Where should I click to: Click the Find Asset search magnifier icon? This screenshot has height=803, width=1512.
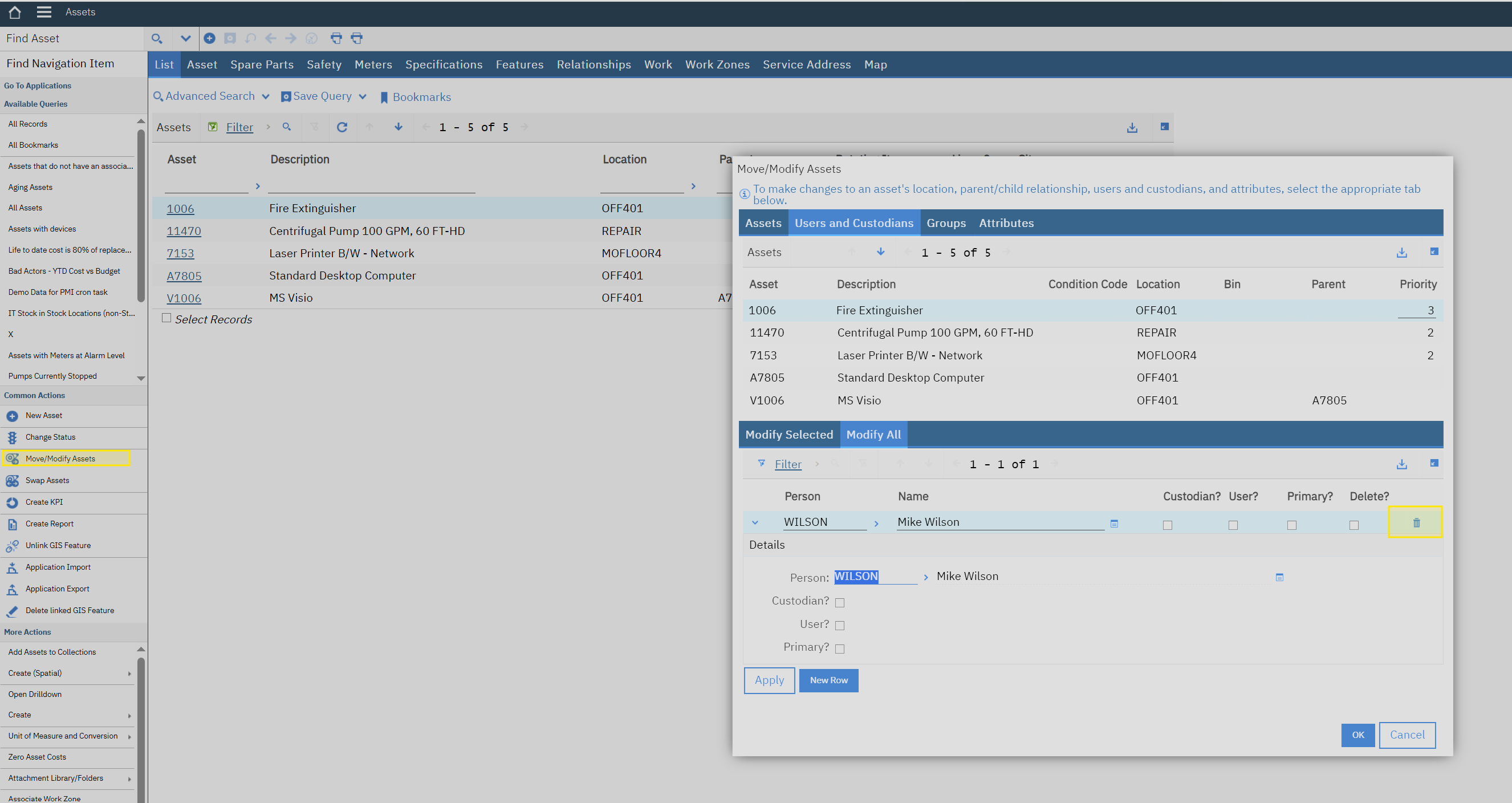156,39
